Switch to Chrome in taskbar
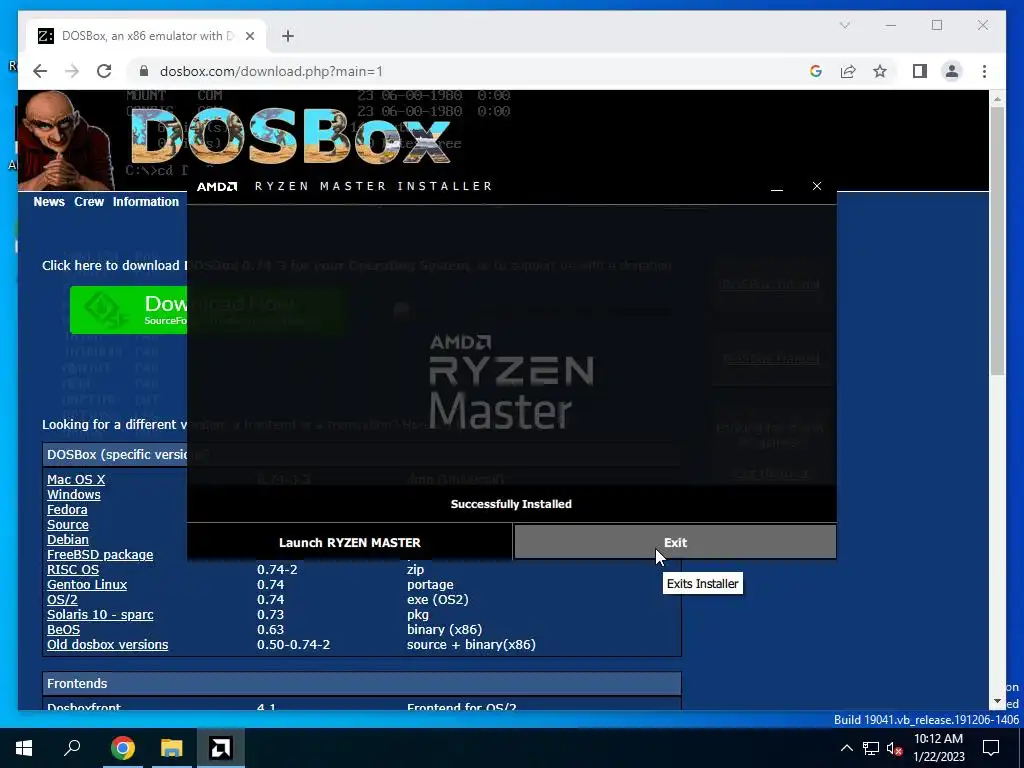This screenshot has height=768, width=1024. click(x=123, y=748)
